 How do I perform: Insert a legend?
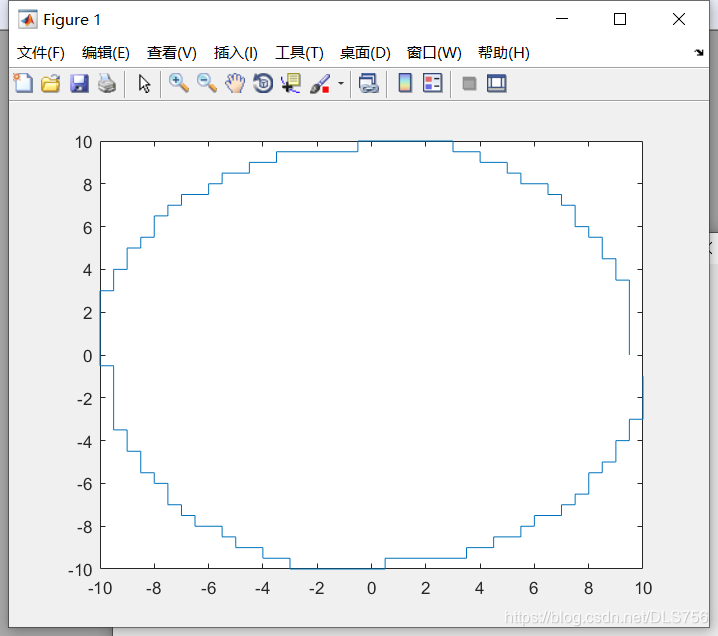(x=433, y=83)
